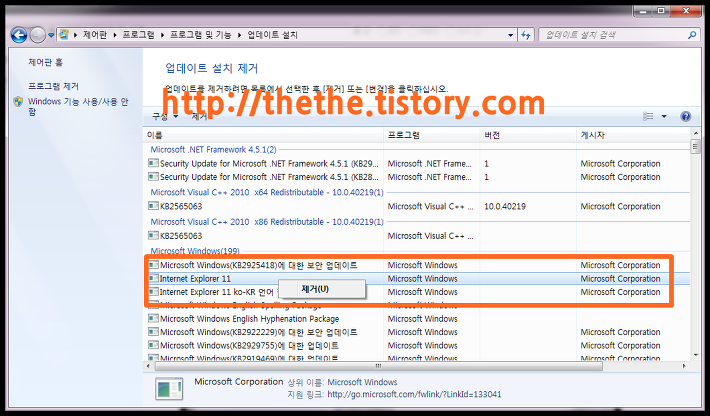Click icon of Internet Explorer 11 entry
The height and width of the screenshot is (416, 710).
pyautogui.click(x=154, y=278)
